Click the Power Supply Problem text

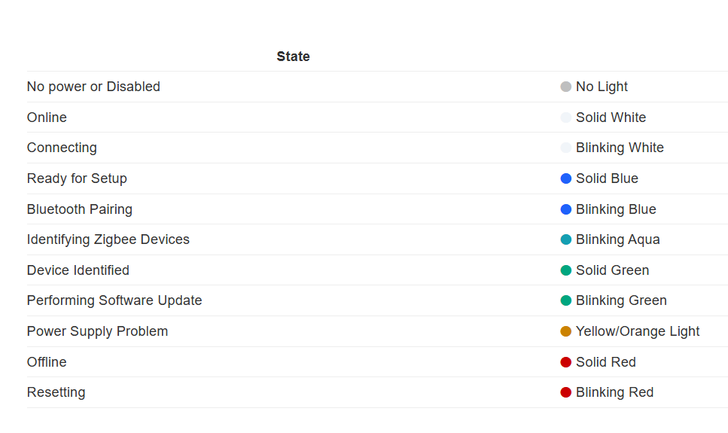97,332
